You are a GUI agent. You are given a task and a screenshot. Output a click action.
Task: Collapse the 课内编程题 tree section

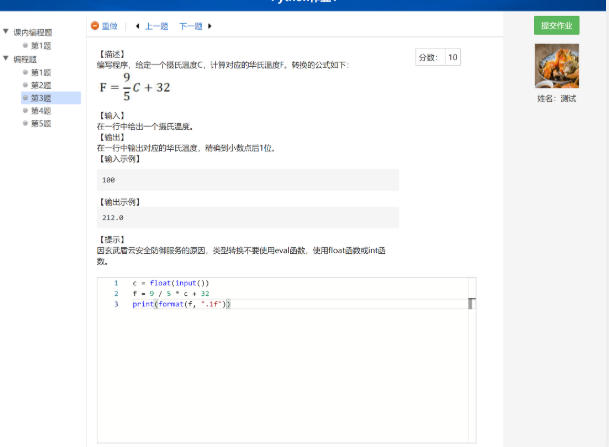[6, 33]
